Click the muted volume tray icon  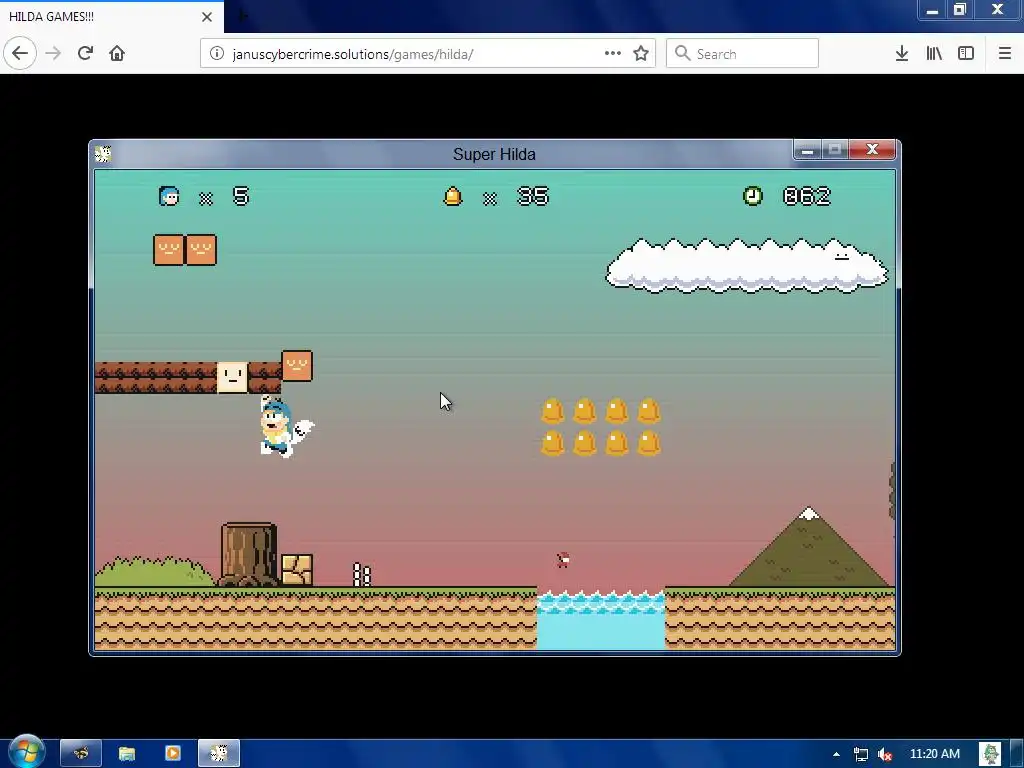(x=885, y=754)
